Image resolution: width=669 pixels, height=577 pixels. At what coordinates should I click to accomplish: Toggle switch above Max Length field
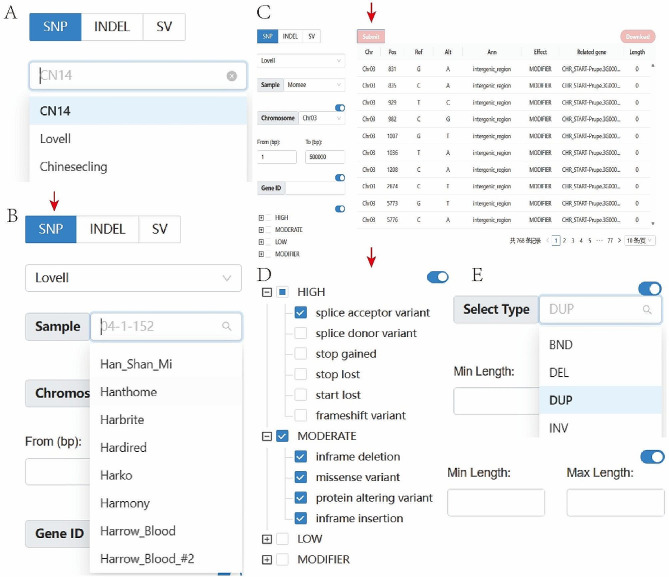point(652,457)
